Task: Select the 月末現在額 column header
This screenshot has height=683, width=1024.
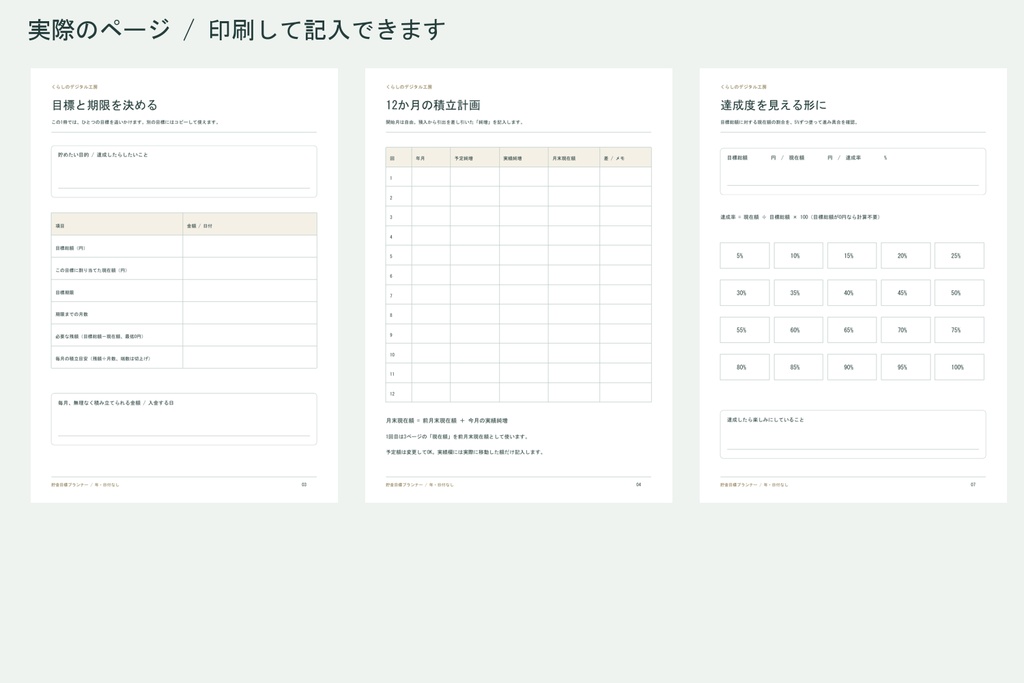Action: (574, 157)
